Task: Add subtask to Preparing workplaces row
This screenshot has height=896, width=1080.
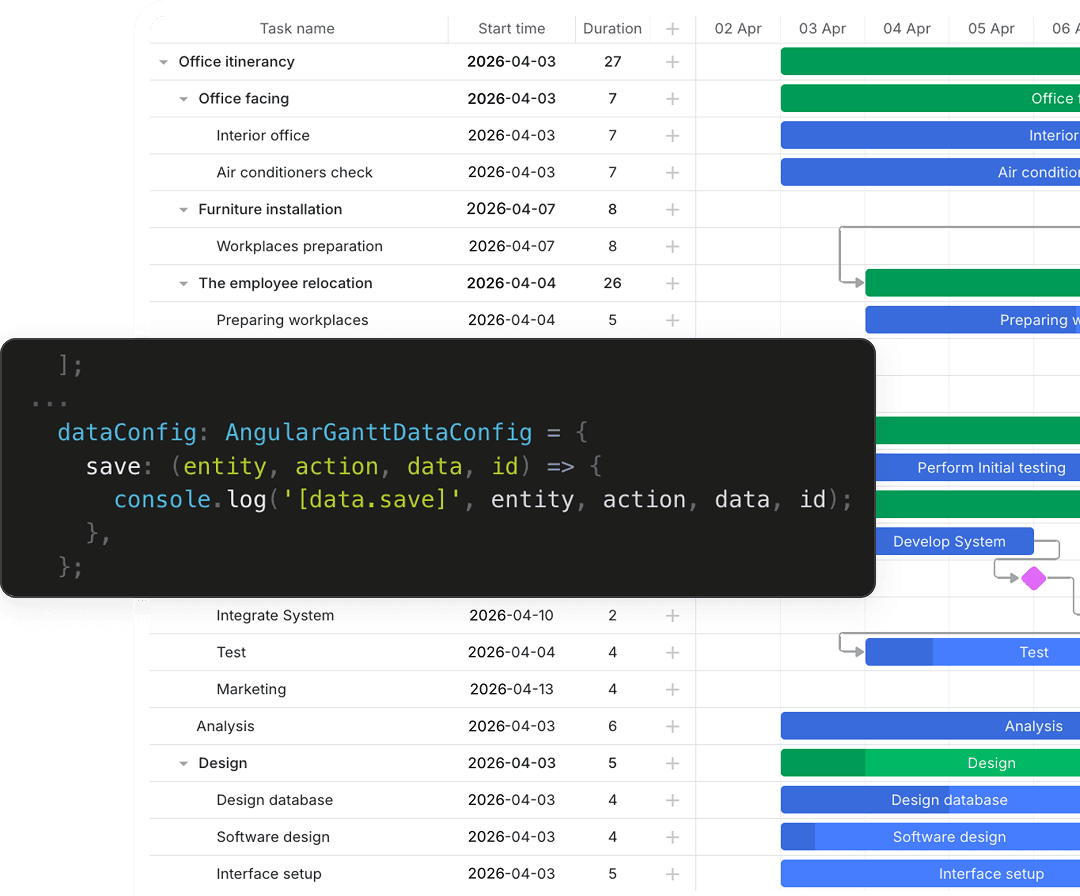Action: [x=672, y=320]
